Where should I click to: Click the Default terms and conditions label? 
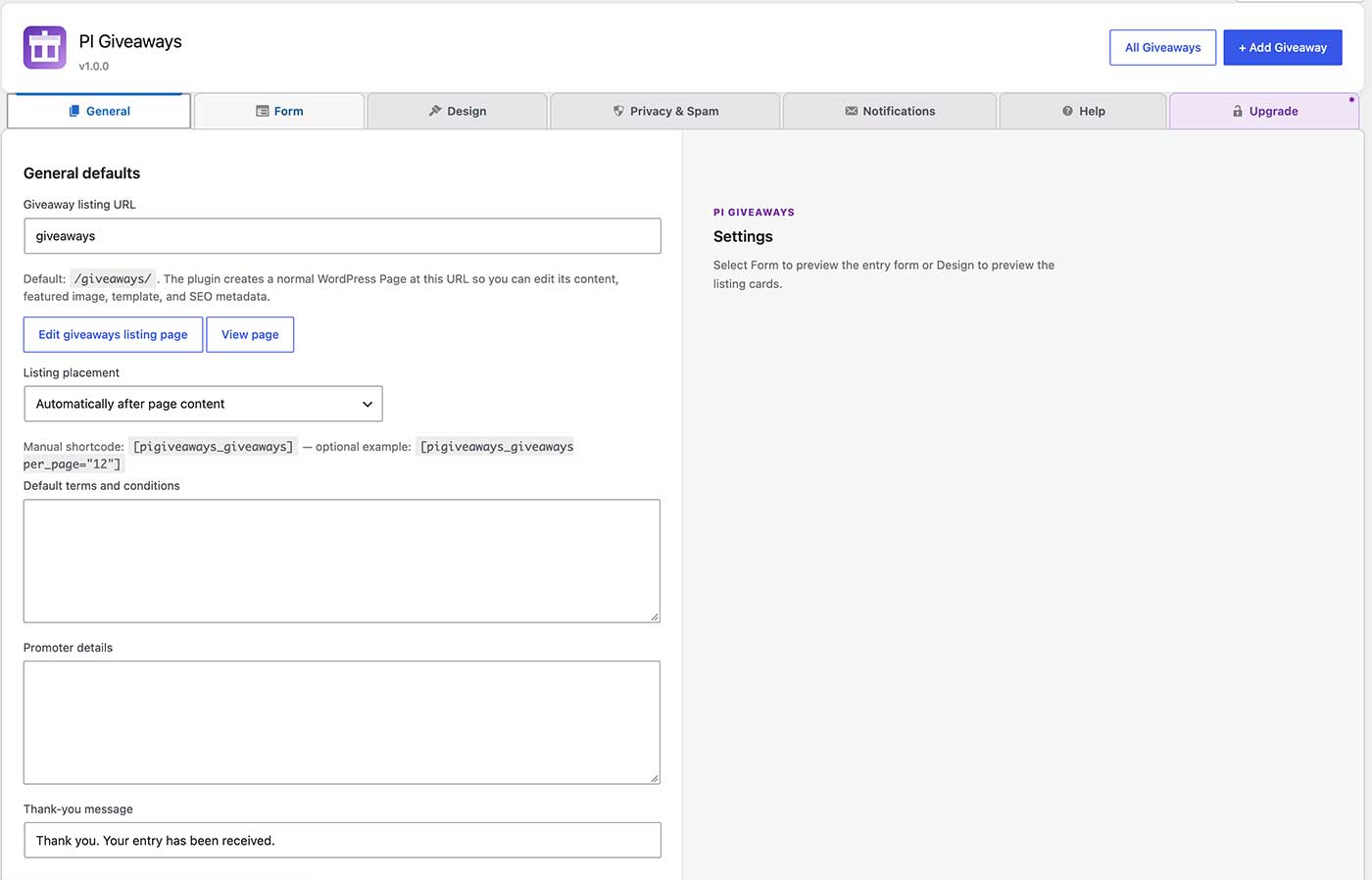point(102,485)
